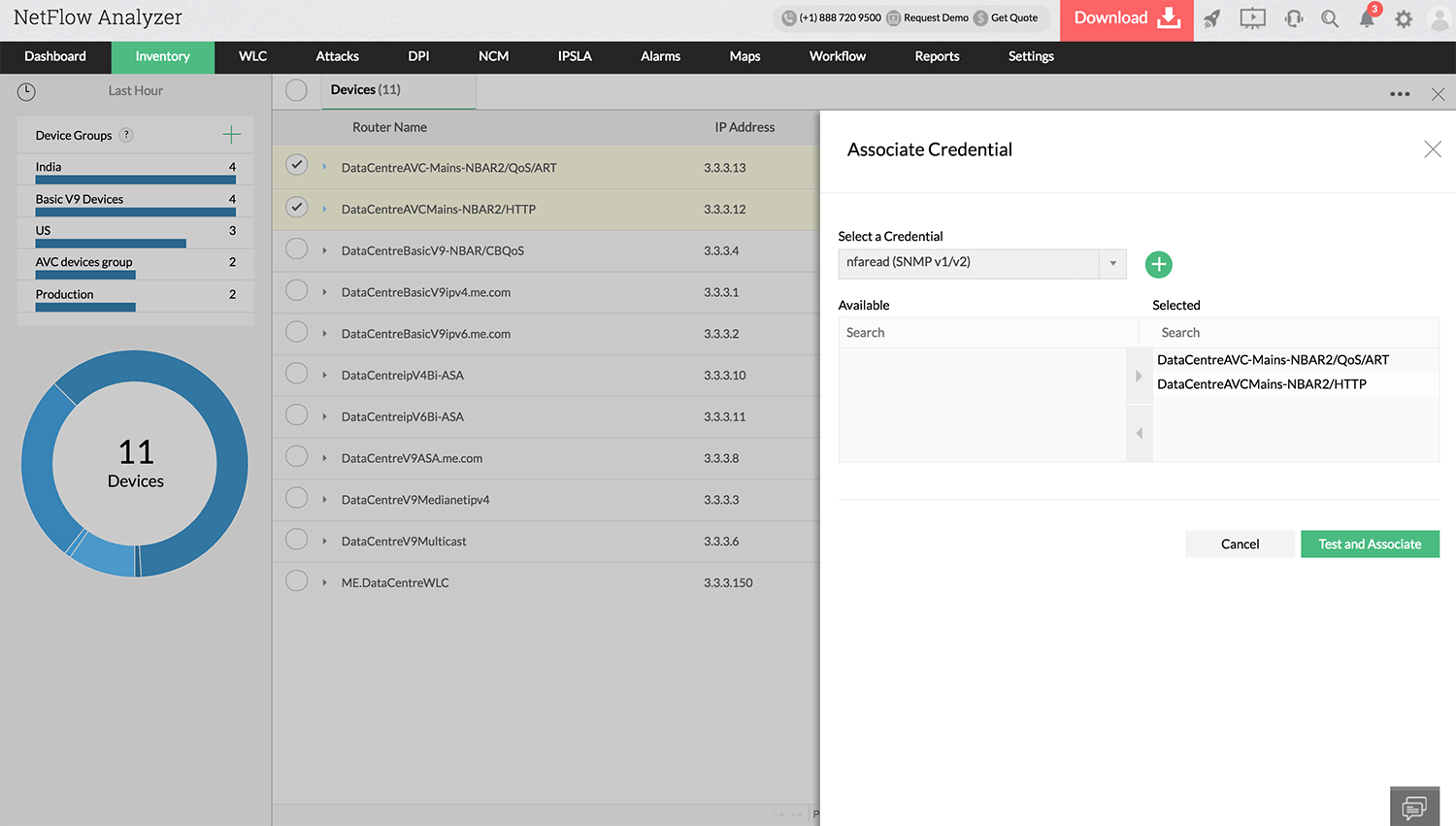
Task: Open the search magnifier icon
Action: coord(1330,18)
